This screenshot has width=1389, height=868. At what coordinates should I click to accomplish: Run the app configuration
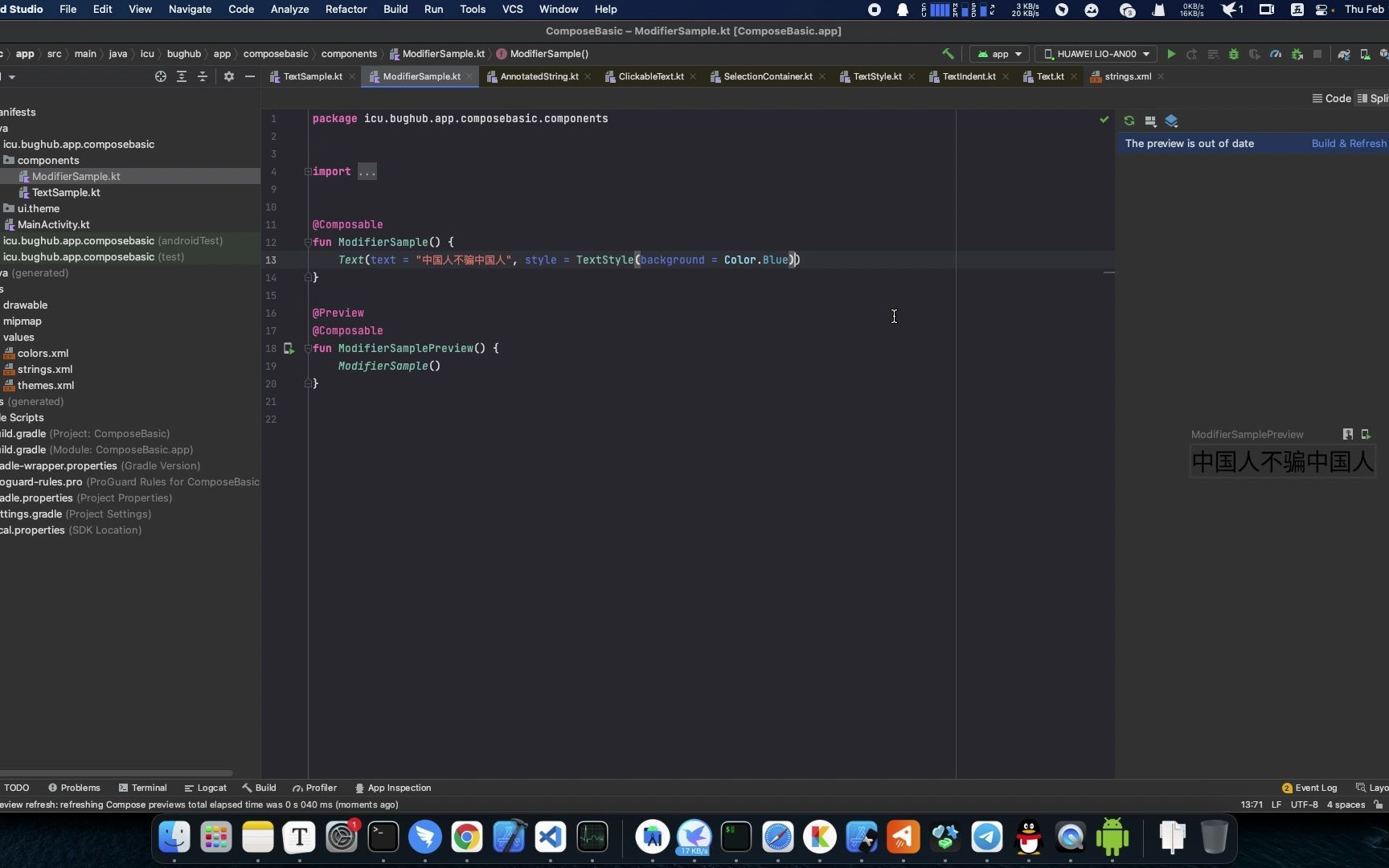click(x=1171, y=54)
